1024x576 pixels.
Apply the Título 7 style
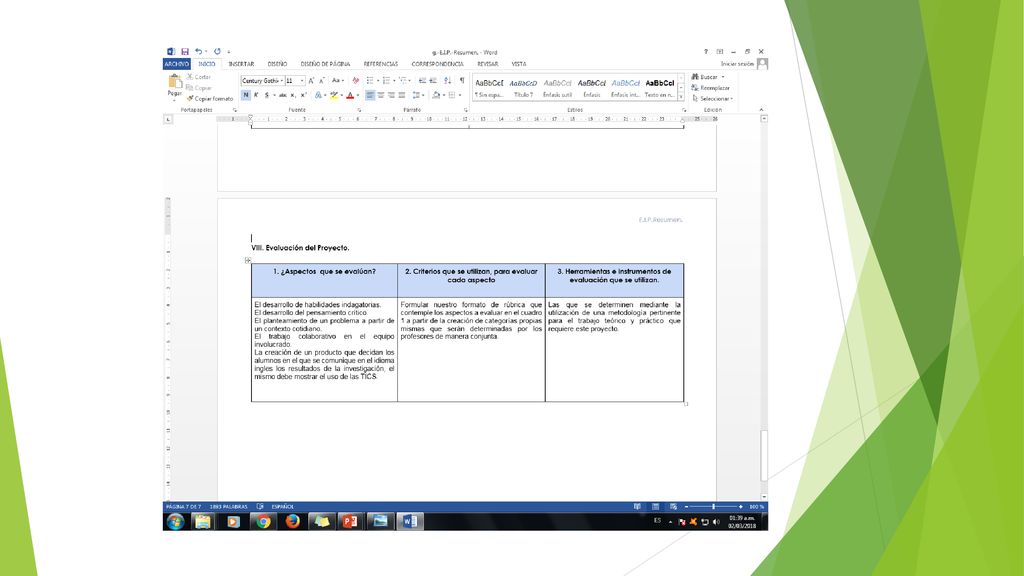(523, 88)
